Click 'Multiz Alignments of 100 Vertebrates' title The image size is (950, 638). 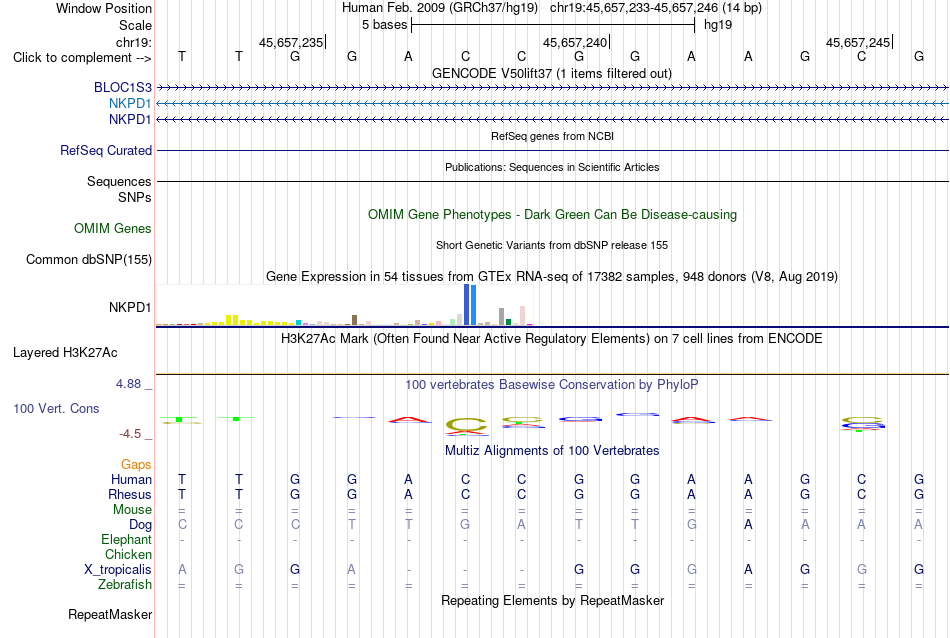click(x=552, y=450)
